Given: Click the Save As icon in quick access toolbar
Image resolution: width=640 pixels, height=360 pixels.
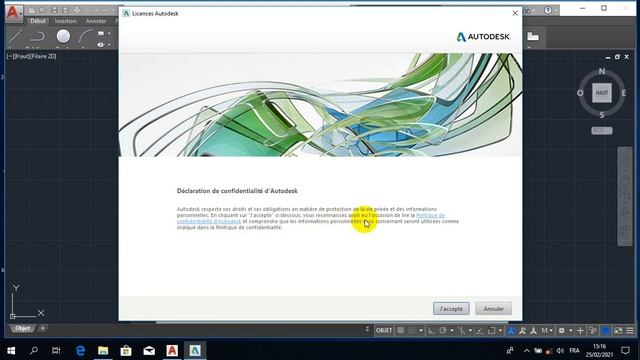Looking at the screenshot, I should tap(65, 10).
